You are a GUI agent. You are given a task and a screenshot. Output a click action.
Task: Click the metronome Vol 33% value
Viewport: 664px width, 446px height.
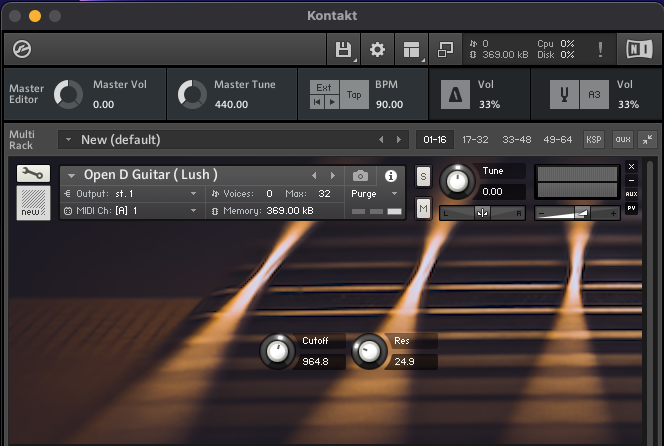click(489, 104)
